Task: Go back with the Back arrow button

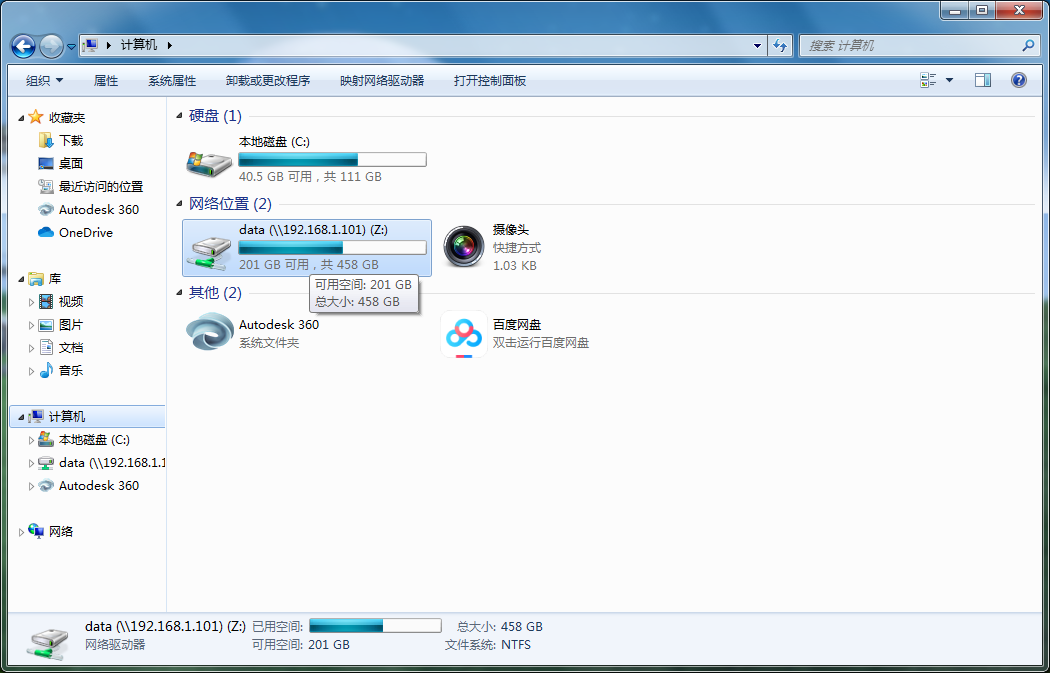Action: tap(23, 46)
